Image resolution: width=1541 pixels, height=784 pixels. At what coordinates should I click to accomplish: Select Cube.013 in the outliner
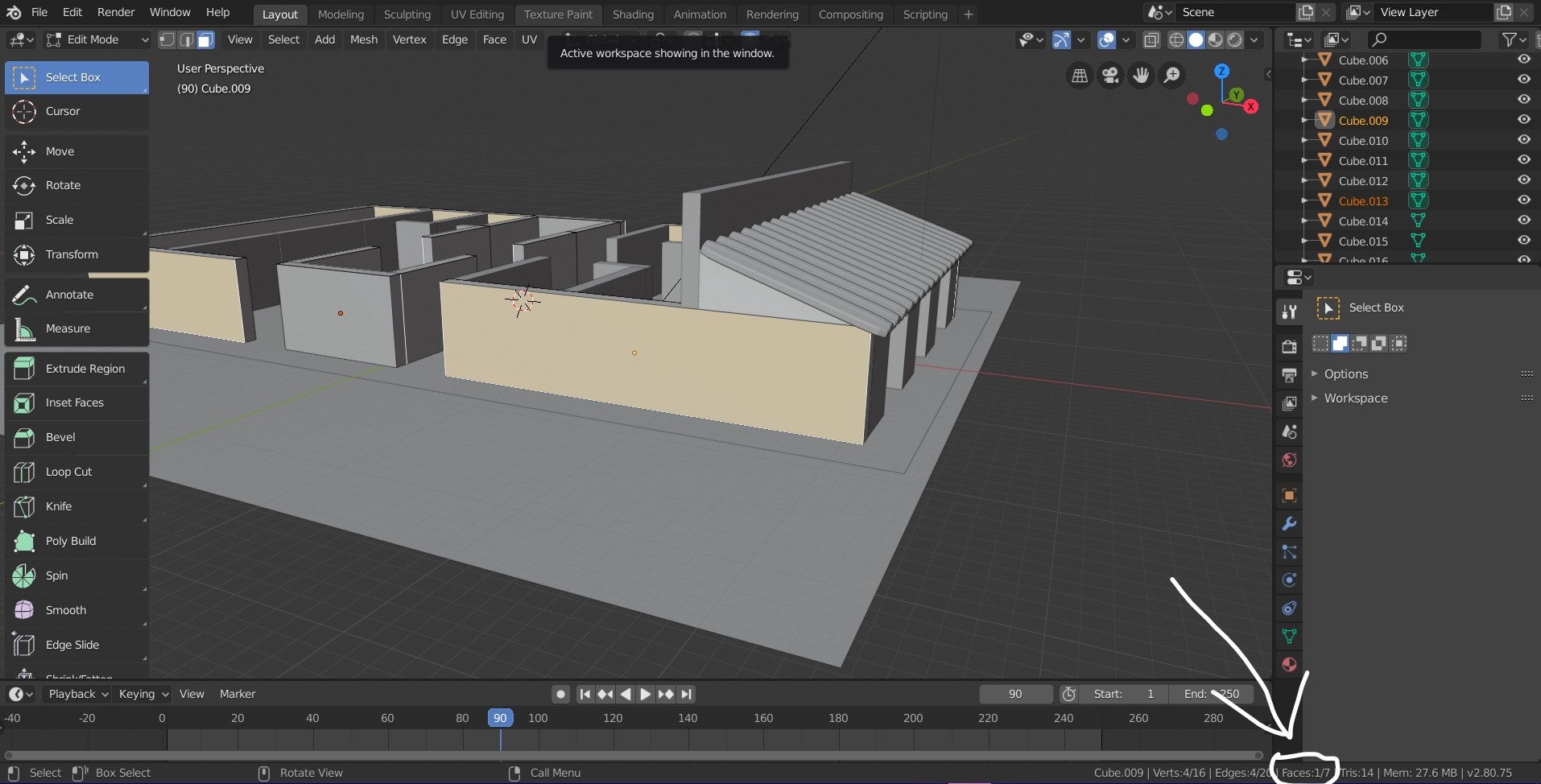coord(1361,200)
